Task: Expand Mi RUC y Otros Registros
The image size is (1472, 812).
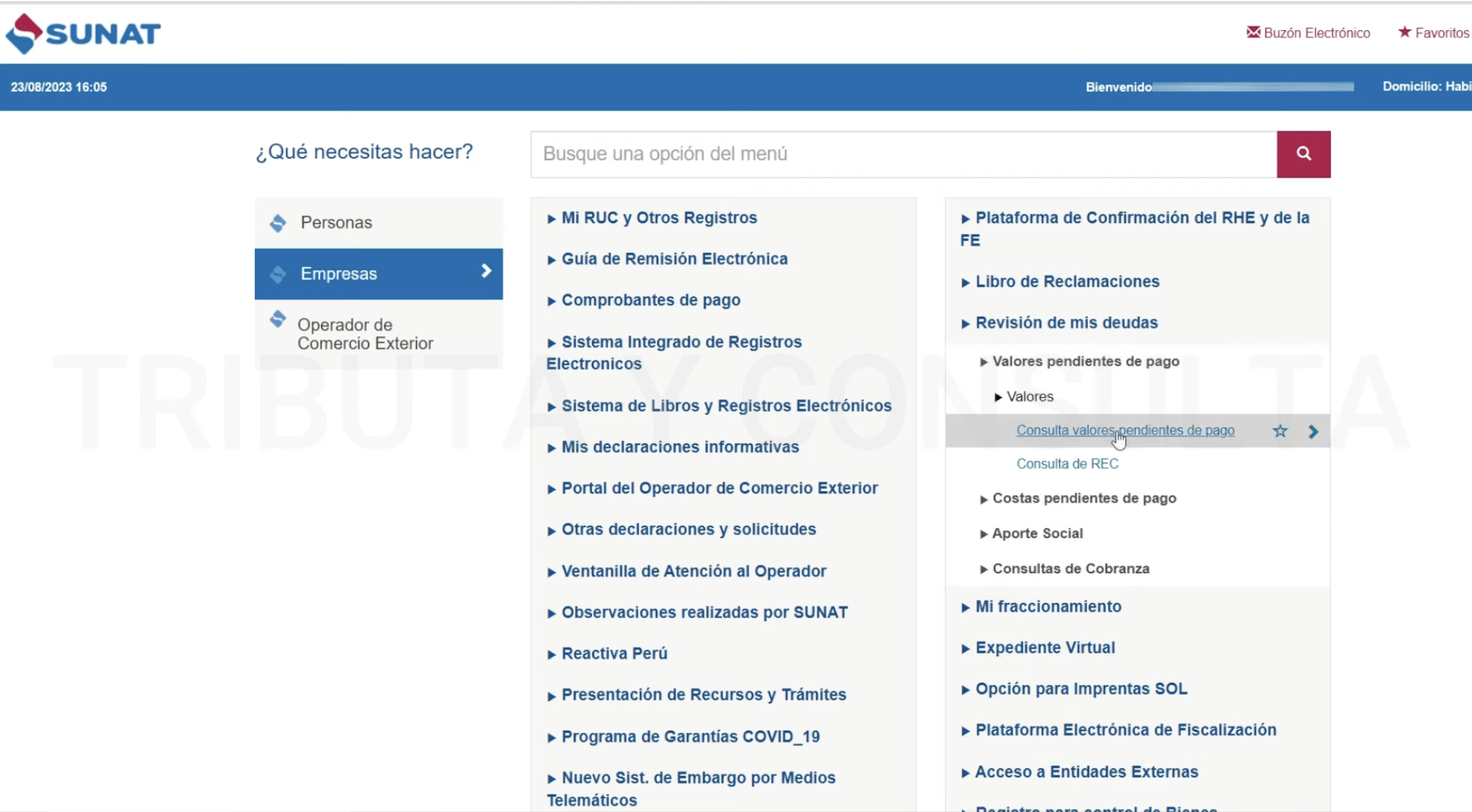Action: 658,217
